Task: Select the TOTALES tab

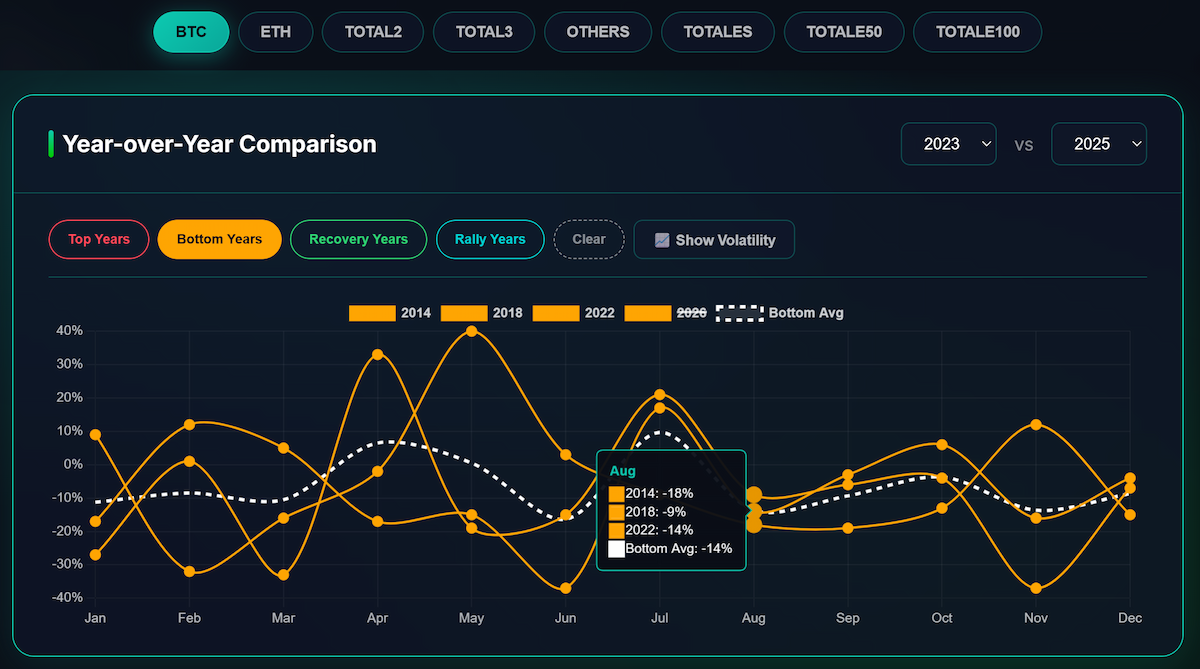Action: click(x=718, y=32)
